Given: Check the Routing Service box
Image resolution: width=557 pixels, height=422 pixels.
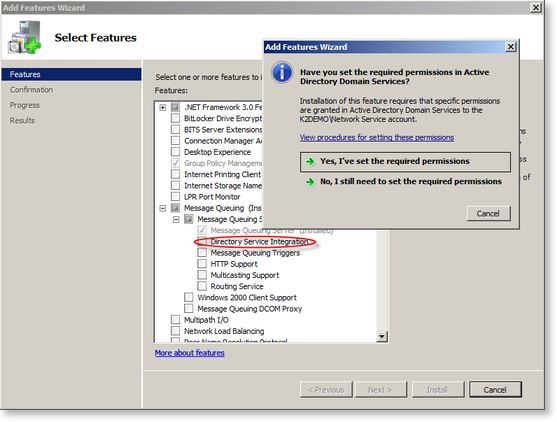Looking at the screenshot, I should point(202,286).
